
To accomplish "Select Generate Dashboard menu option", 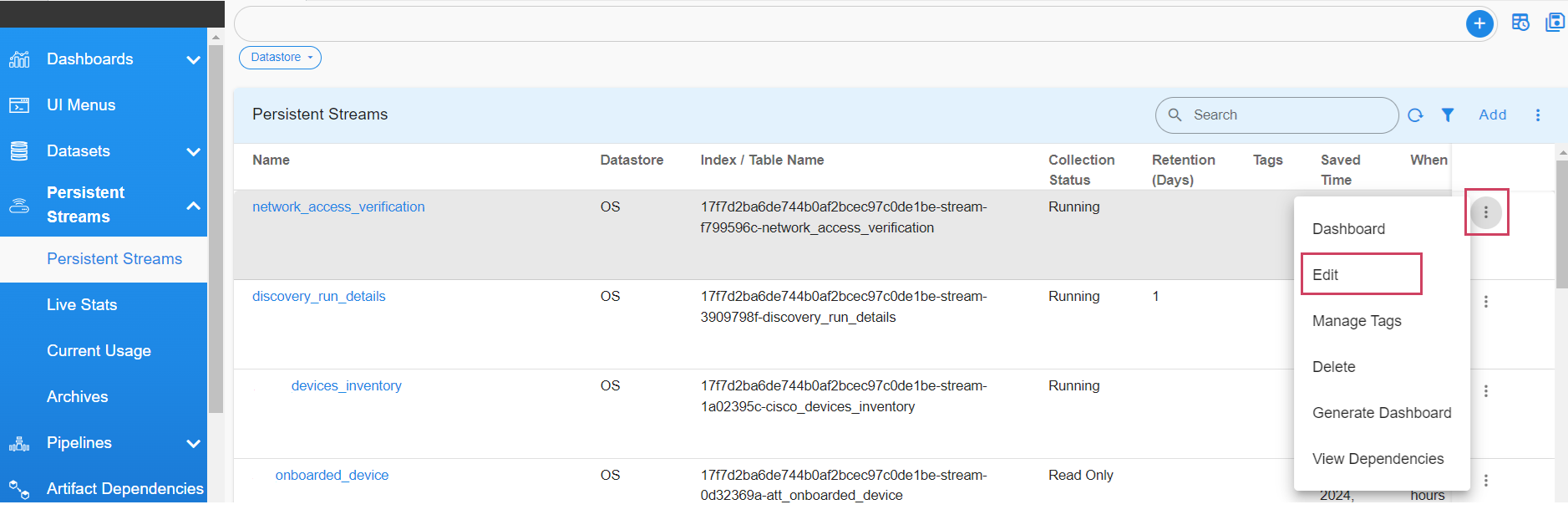I will (1381, 413).
